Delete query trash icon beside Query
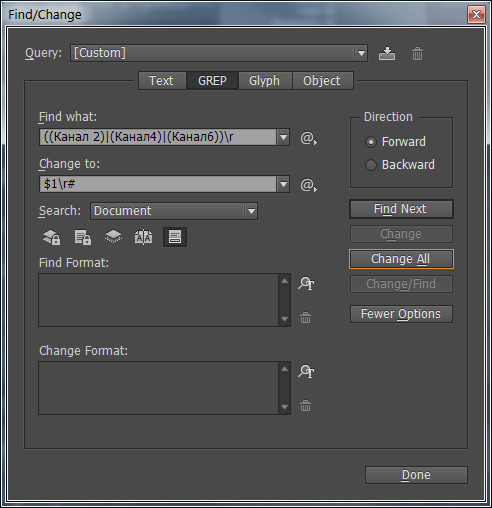Screen dimensions: 492x508 point(417,53)
